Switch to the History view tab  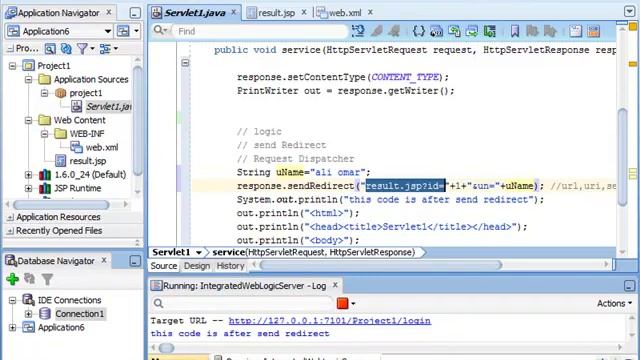click(230, 266)
